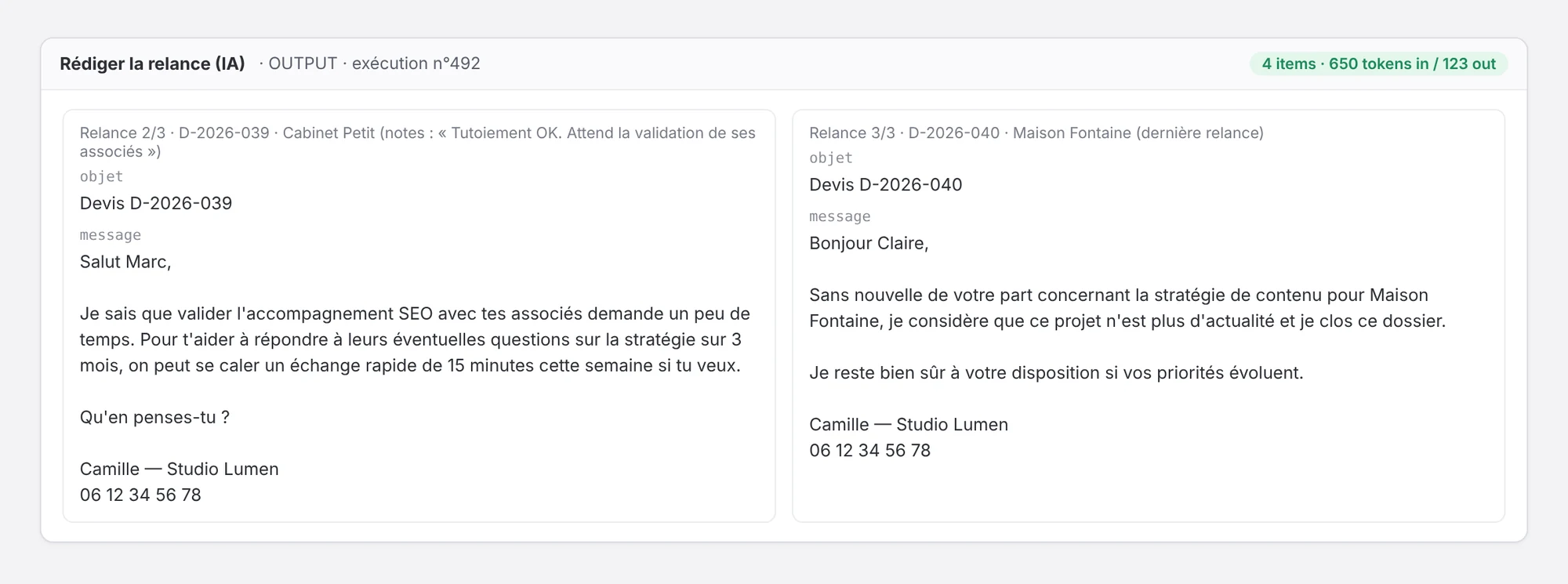This screenshot has height=584, width=1568.
Task: Select the 'Relance 2/3 · D-2026-039' card header
Action: pos(418,142)
